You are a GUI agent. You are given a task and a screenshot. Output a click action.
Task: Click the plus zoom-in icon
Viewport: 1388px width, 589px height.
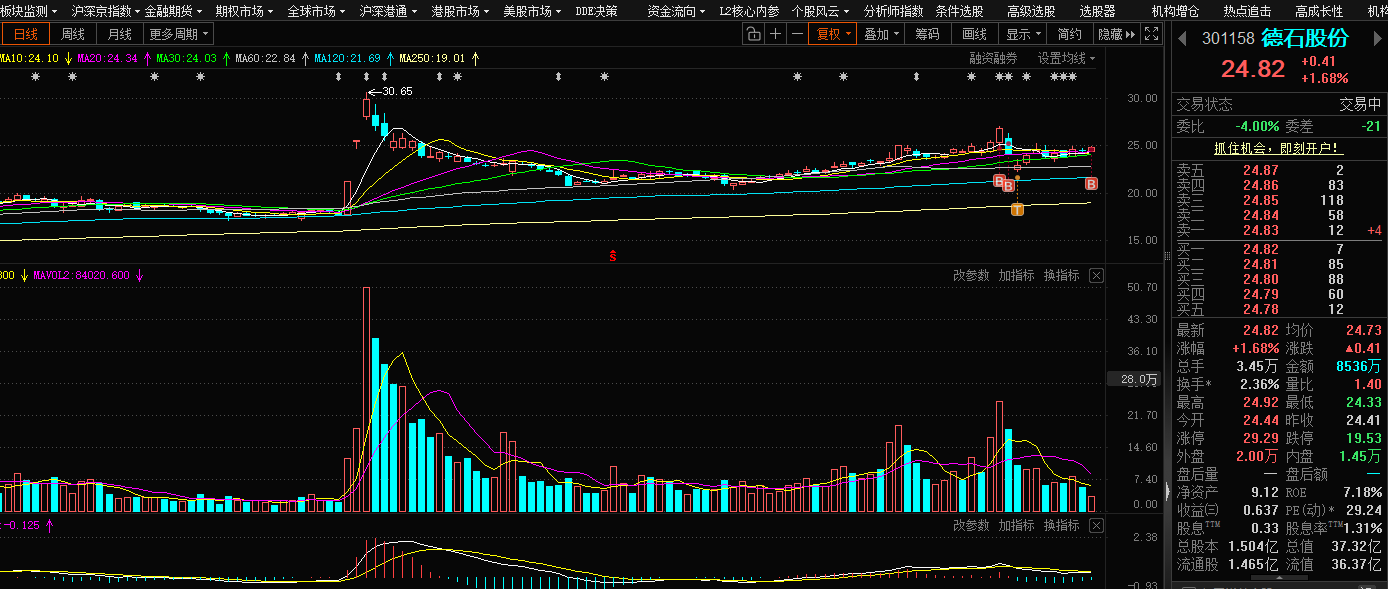[775, 34]
